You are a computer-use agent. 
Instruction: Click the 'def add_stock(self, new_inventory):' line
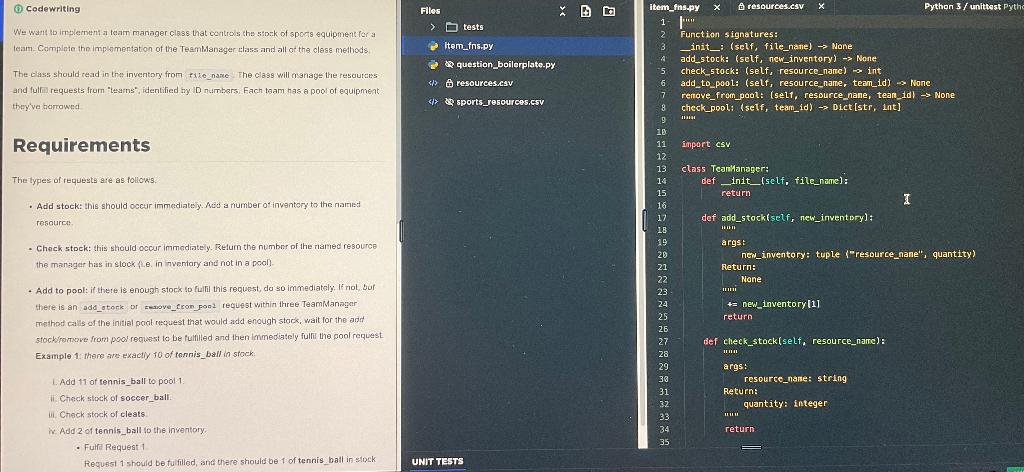[x=787, y=218]
